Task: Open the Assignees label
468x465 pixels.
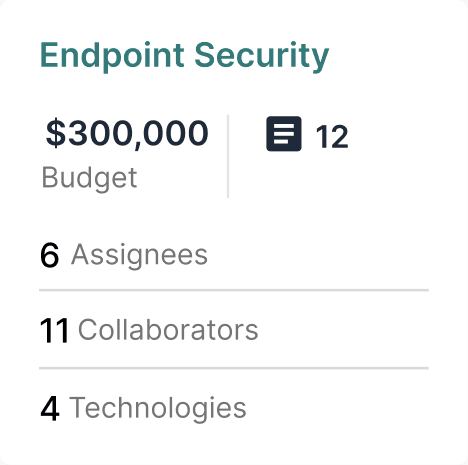Action: 139,256
